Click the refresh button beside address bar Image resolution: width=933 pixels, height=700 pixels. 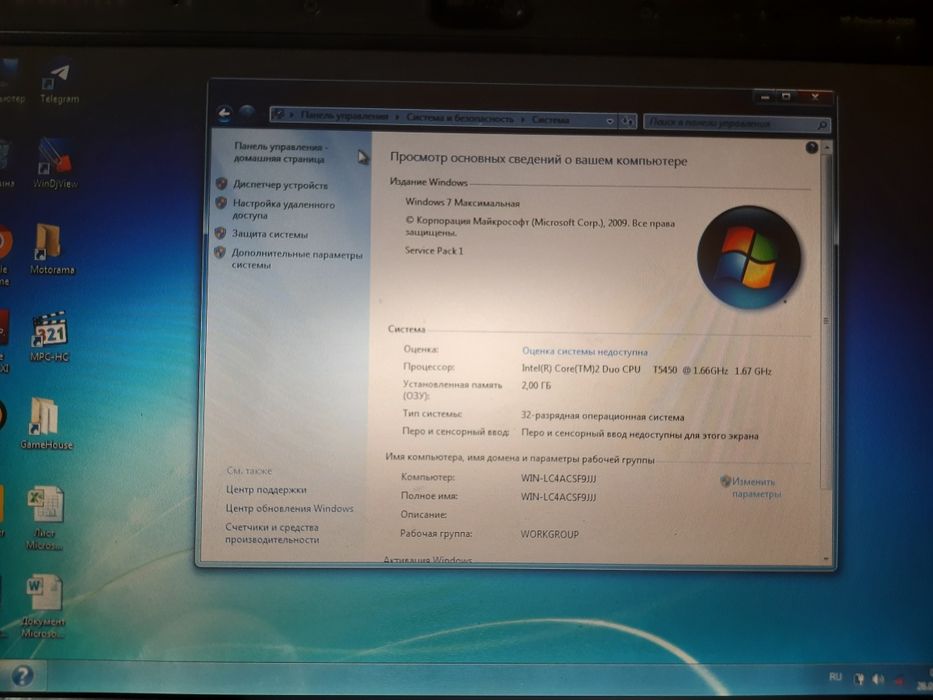[627, 121]
